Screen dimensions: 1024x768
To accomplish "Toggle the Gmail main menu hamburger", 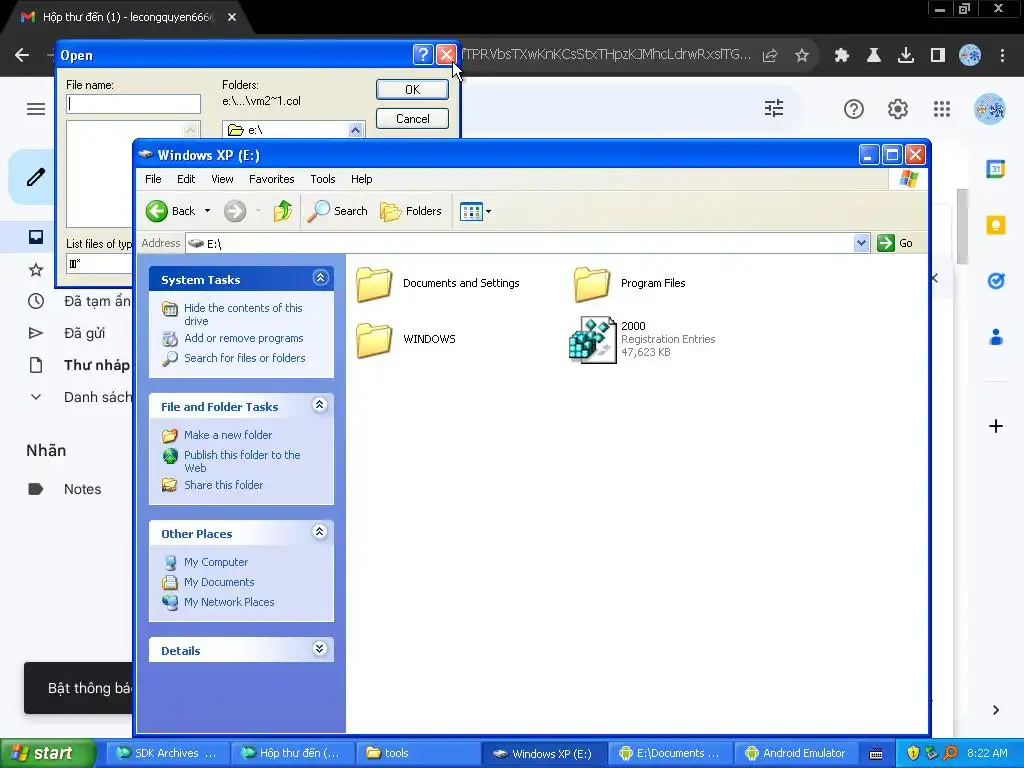I will pyautogui.click(x=36, y=108).
